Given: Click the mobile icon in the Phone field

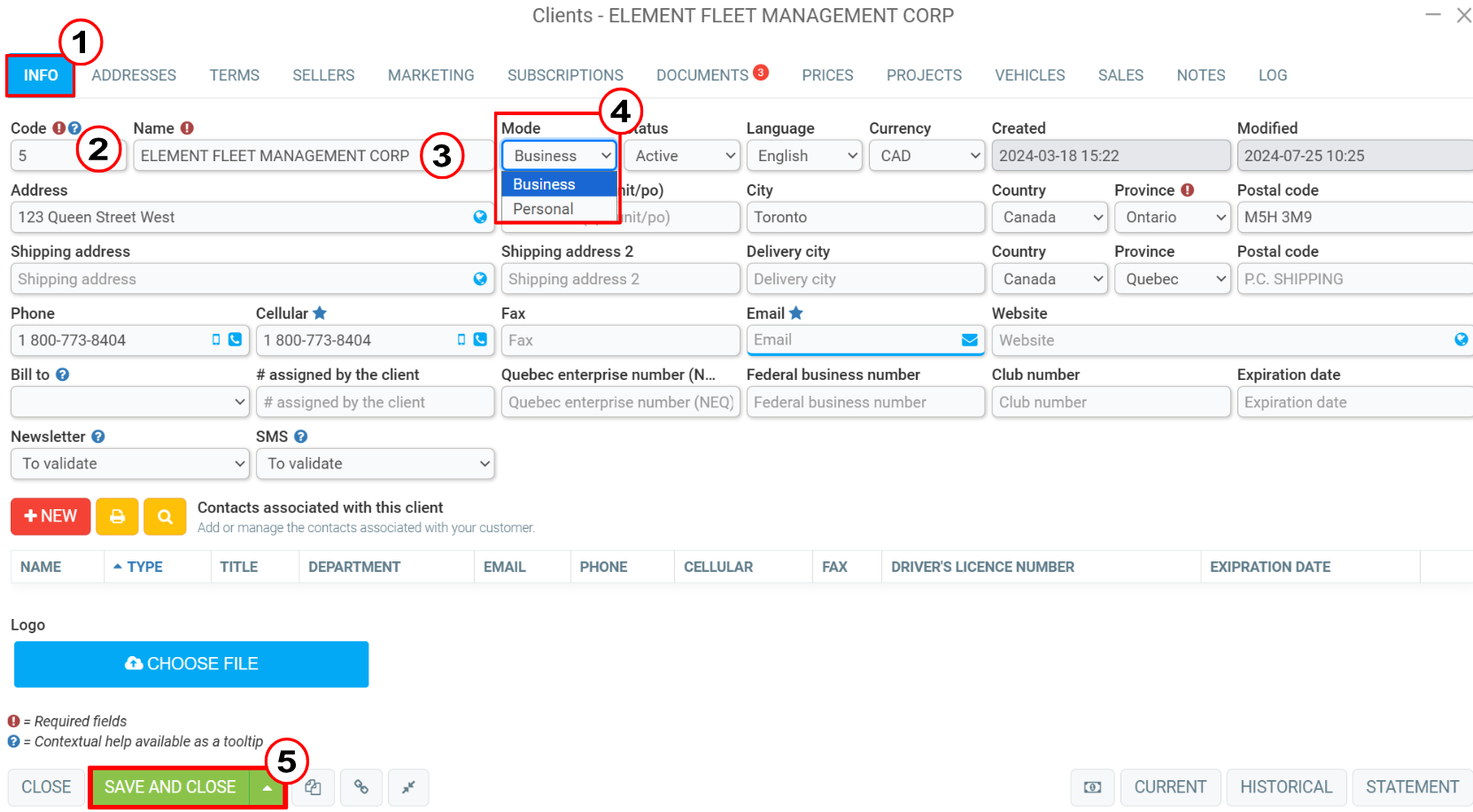Looking at the screenshot, I should (x=216, y=340).
